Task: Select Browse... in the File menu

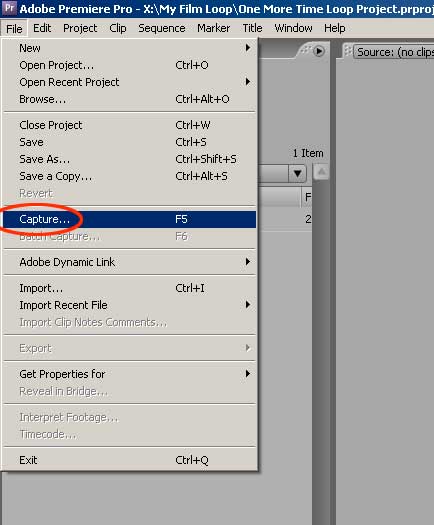Action: click(x=130, y=99)
